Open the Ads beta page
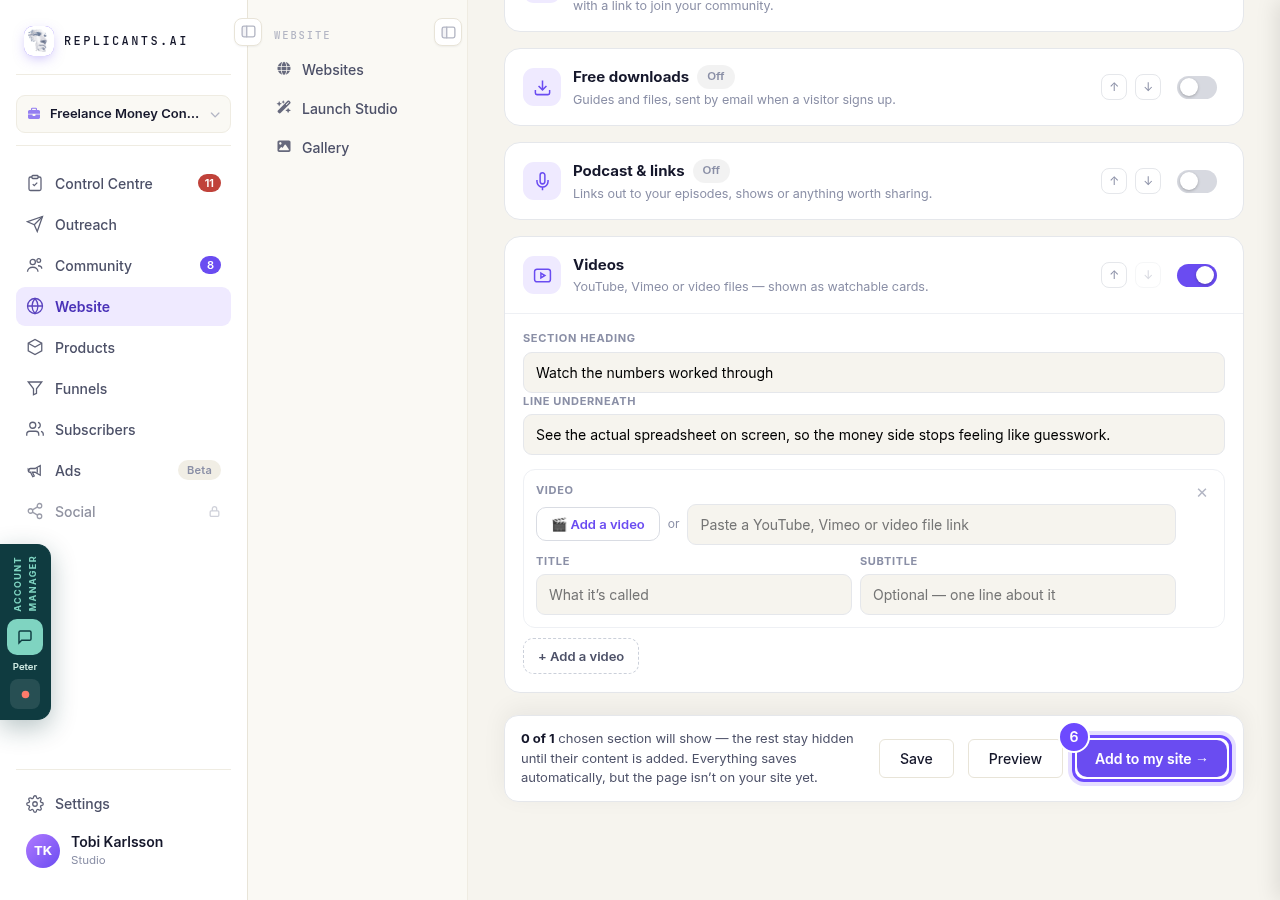Screen dimensions: 1280x900 pos(123,471)
